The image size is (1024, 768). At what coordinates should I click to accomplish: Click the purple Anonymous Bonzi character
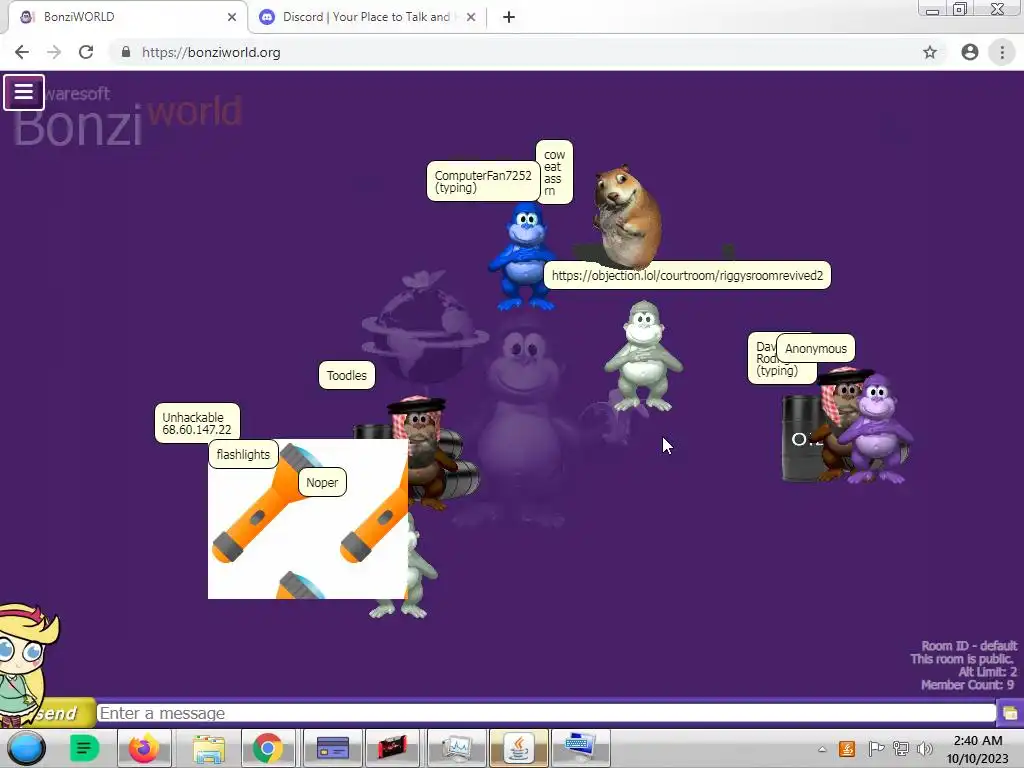[877, 428]
